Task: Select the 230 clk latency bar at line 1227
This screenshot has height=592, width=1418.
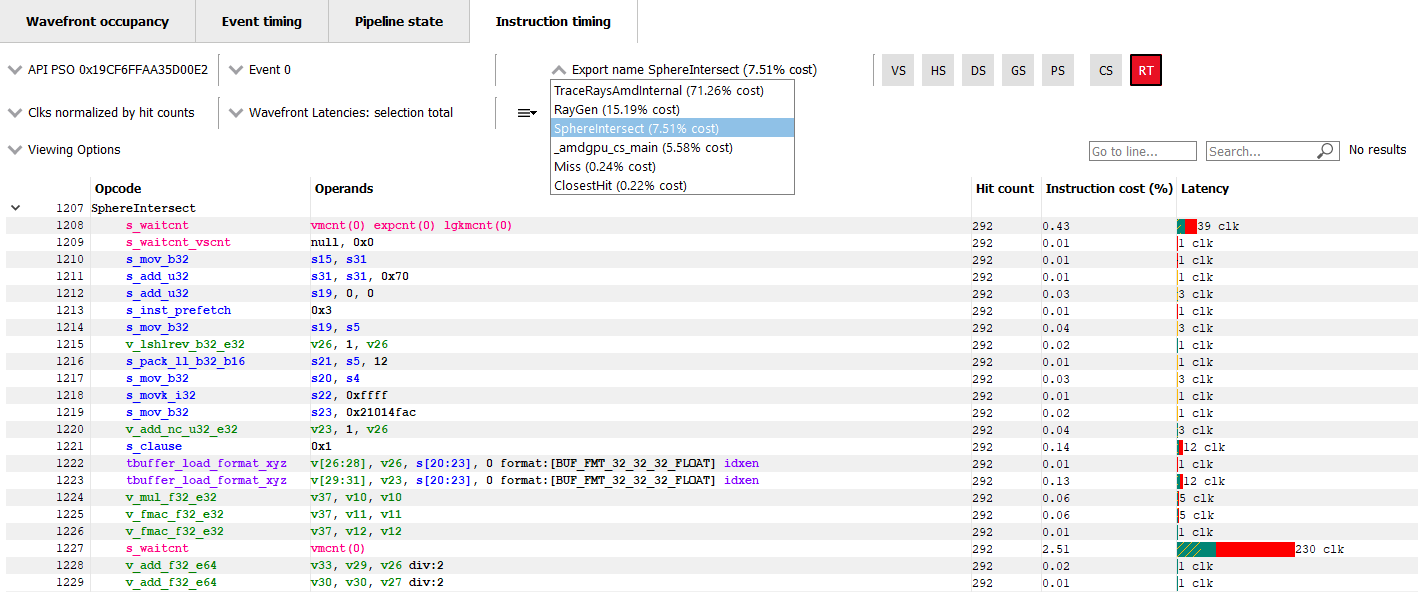Action: click(1236, 549)
